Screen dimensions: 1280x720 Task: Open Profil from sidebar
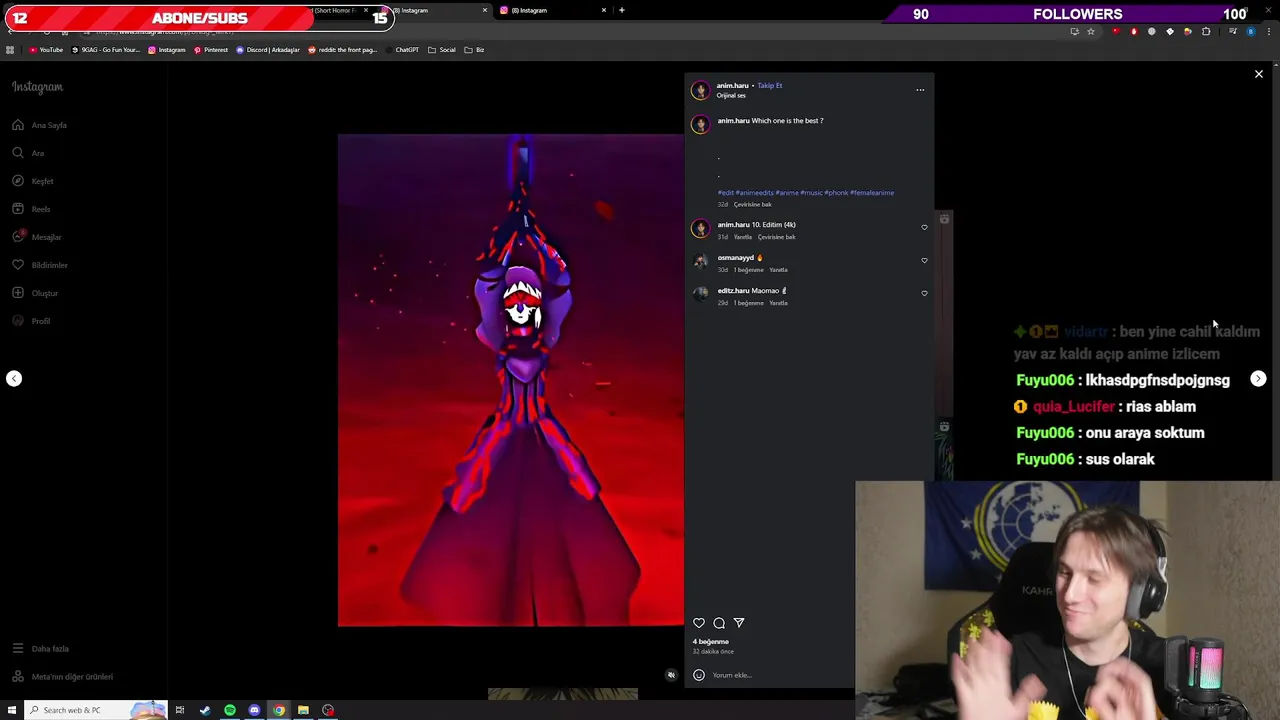click(x=31, y=321)
